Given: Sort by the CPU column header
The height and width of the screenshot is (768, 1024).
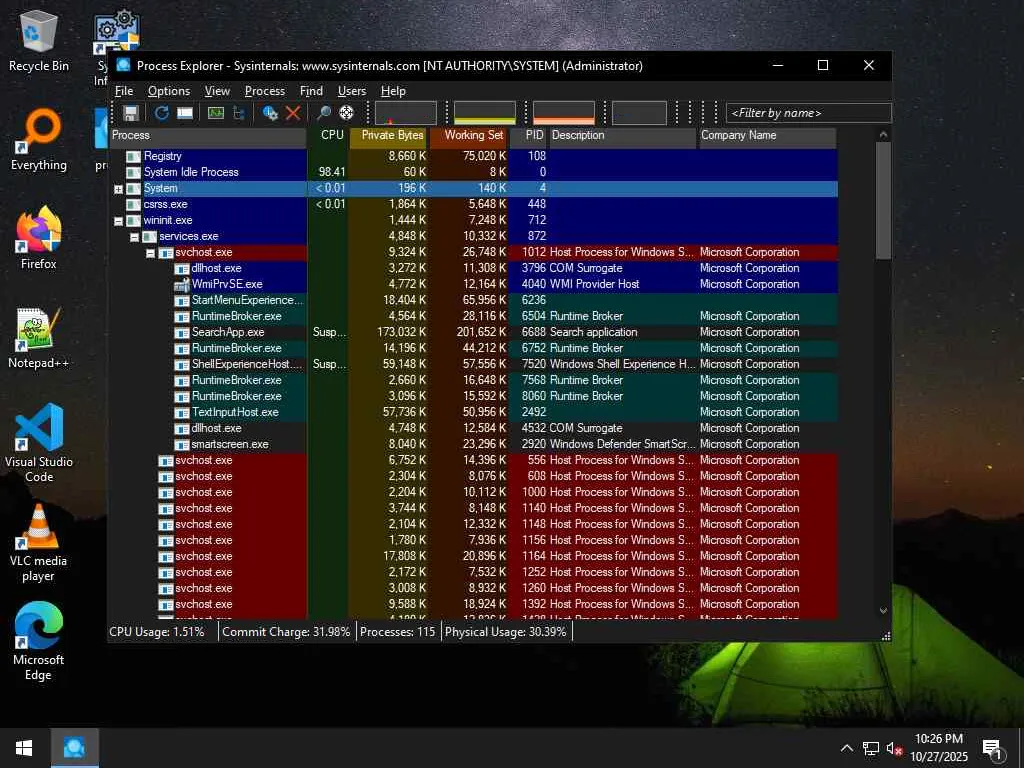Looking at the screenshot, I should pyautogui.click(x=329, y=135).
